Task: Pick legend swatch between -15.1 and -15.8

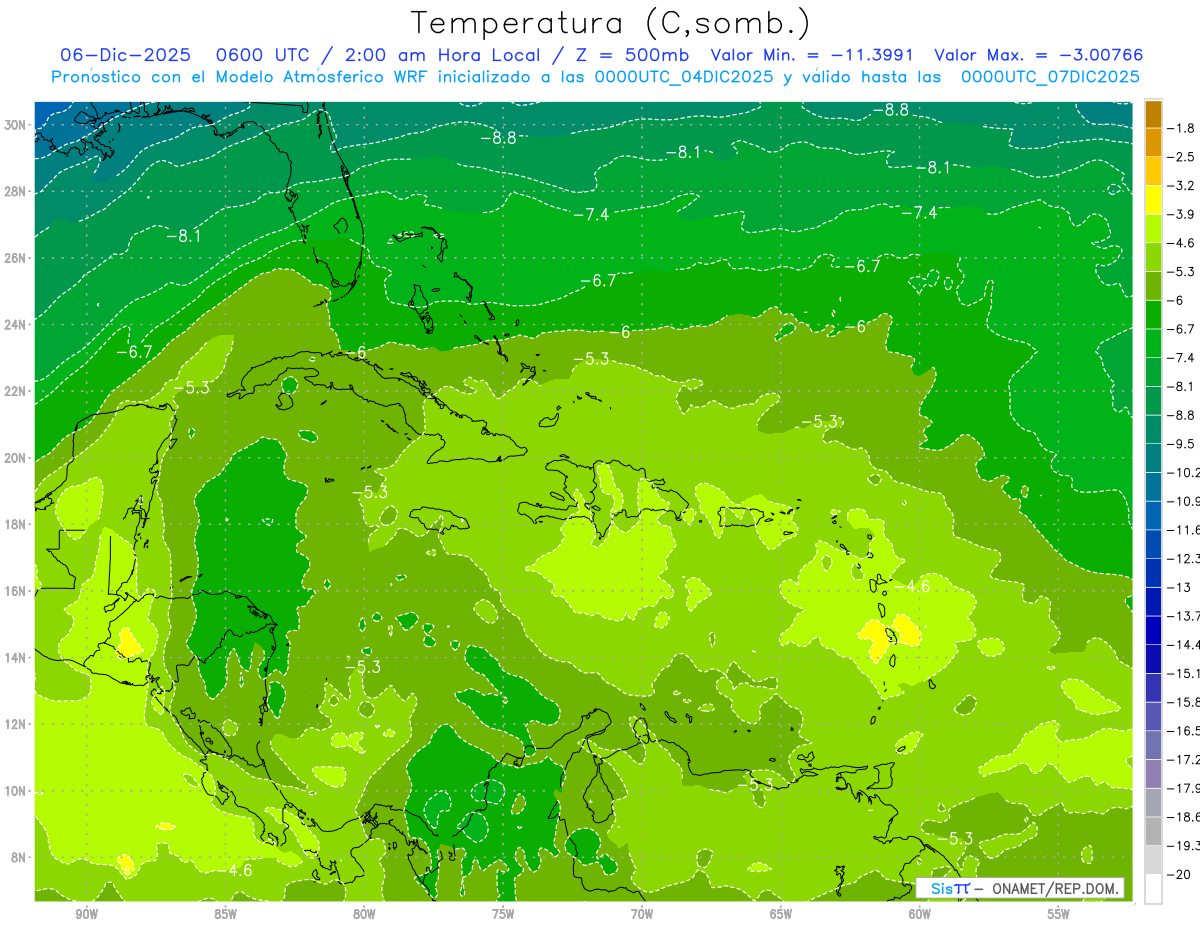Action: [x=1153, y=687]
